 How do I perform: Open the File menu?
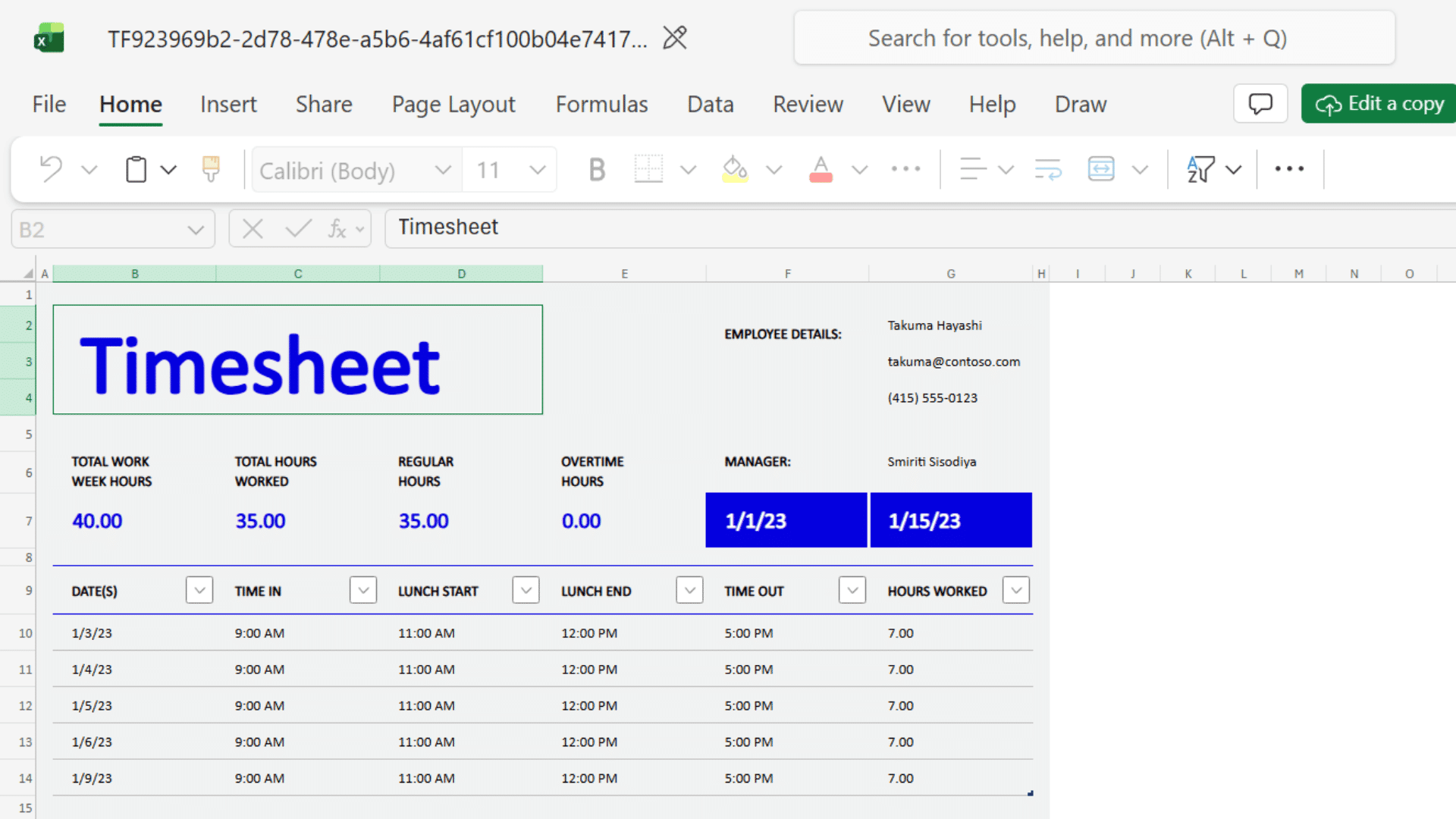coord(49,104)
